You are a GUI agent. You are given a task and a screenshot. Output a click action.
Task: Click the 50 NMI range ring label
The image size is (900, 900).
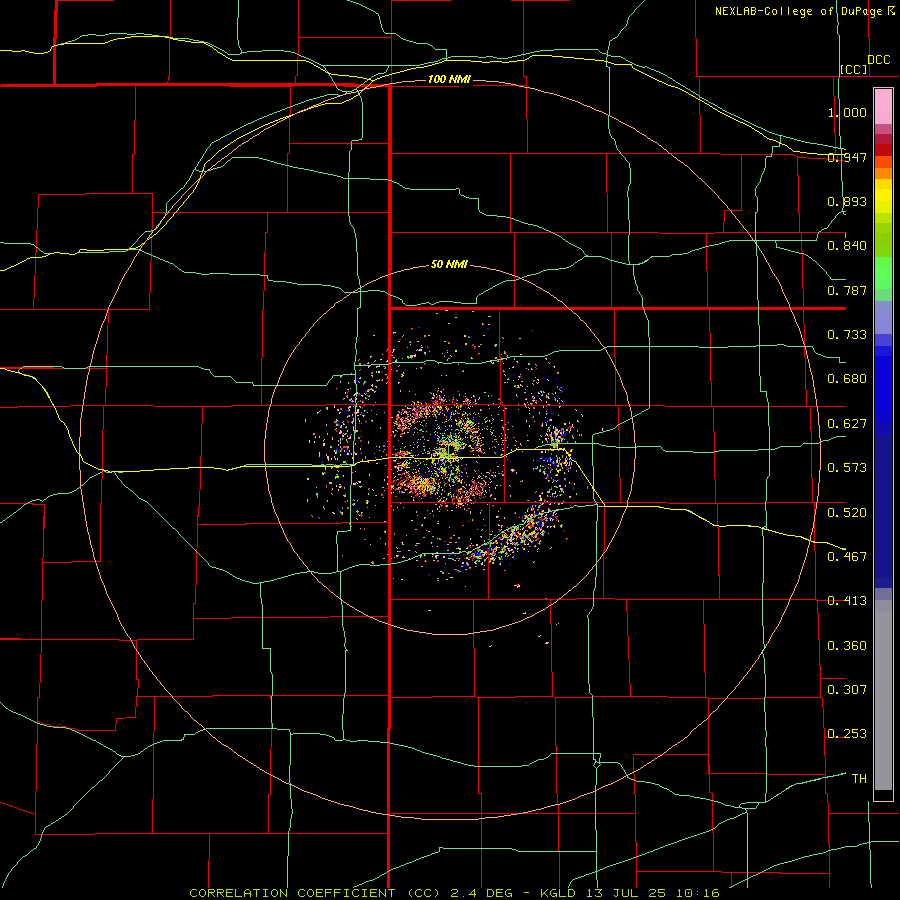(449, 265)
